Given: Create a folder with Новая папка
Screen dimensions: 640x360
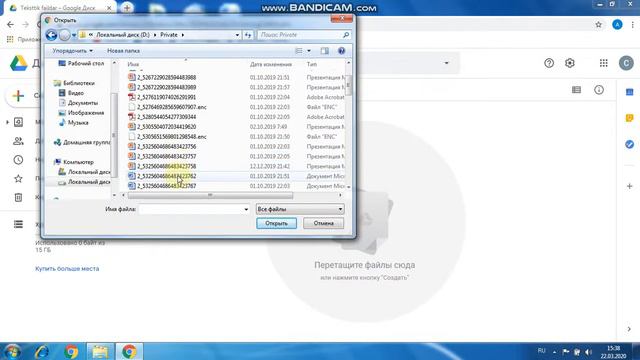Looking at the screenshot, I should click(x=123, y=51).
